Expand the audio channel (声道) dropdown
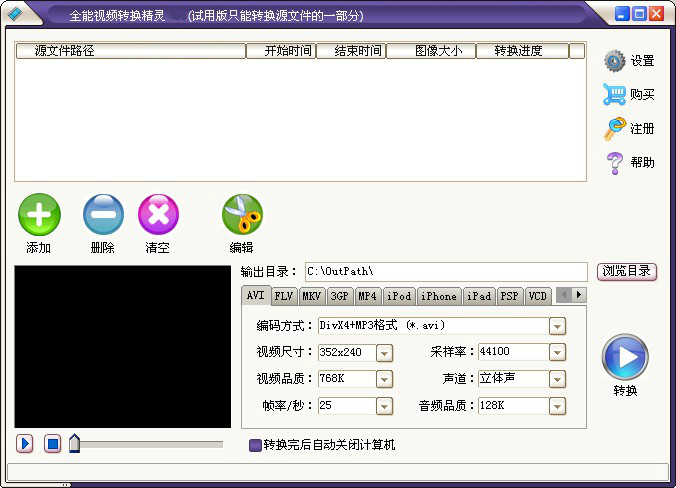 point(557,379)
